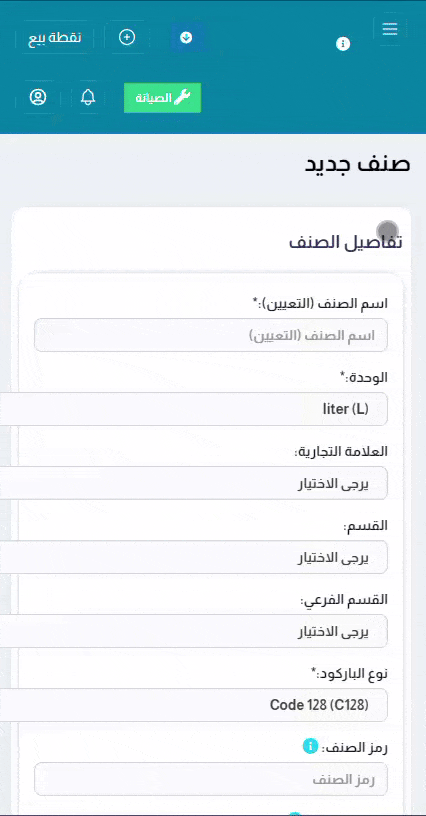Click the blue download arrow icon

point(186,37)
